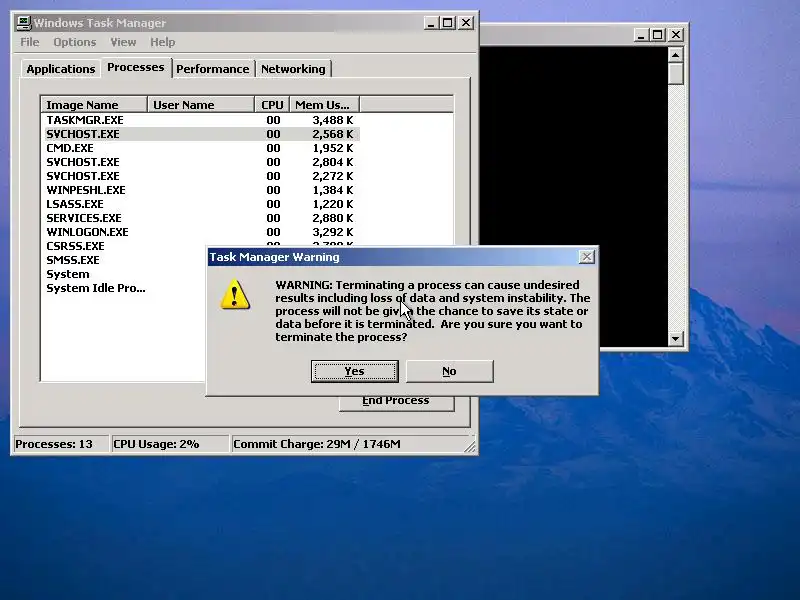Click Yes in the Task Manager Warning dialog
The width and height of the screenshot is (800, 600).
[x=355, y=371]
